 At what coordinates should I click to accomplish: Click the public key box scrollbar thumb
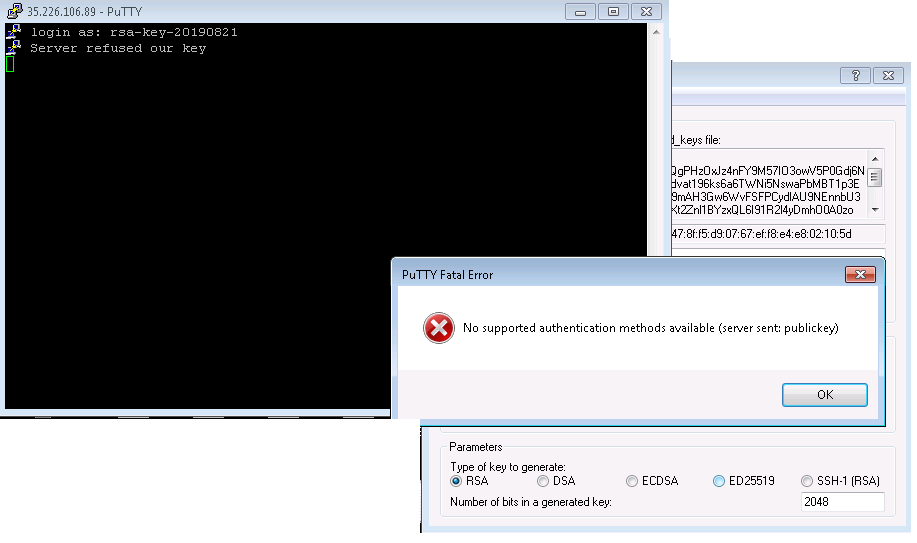coord(875,176)
